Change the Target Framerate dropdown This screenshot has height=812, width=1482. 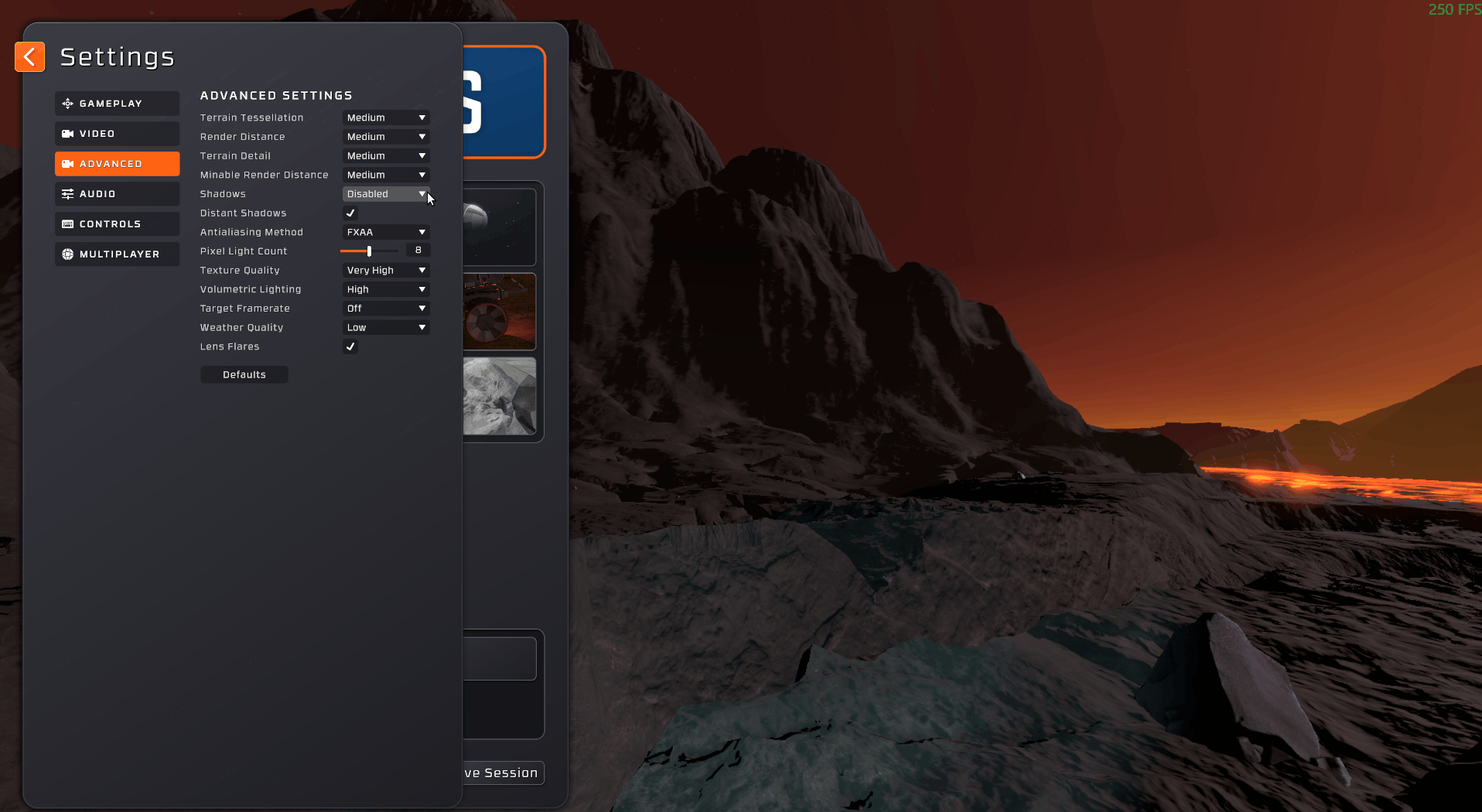385,309
